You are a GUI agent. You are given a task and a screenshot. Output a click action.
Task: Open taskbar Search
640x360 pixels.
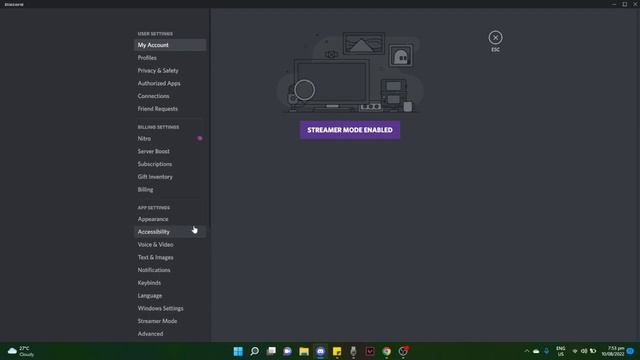click(255, 351)
